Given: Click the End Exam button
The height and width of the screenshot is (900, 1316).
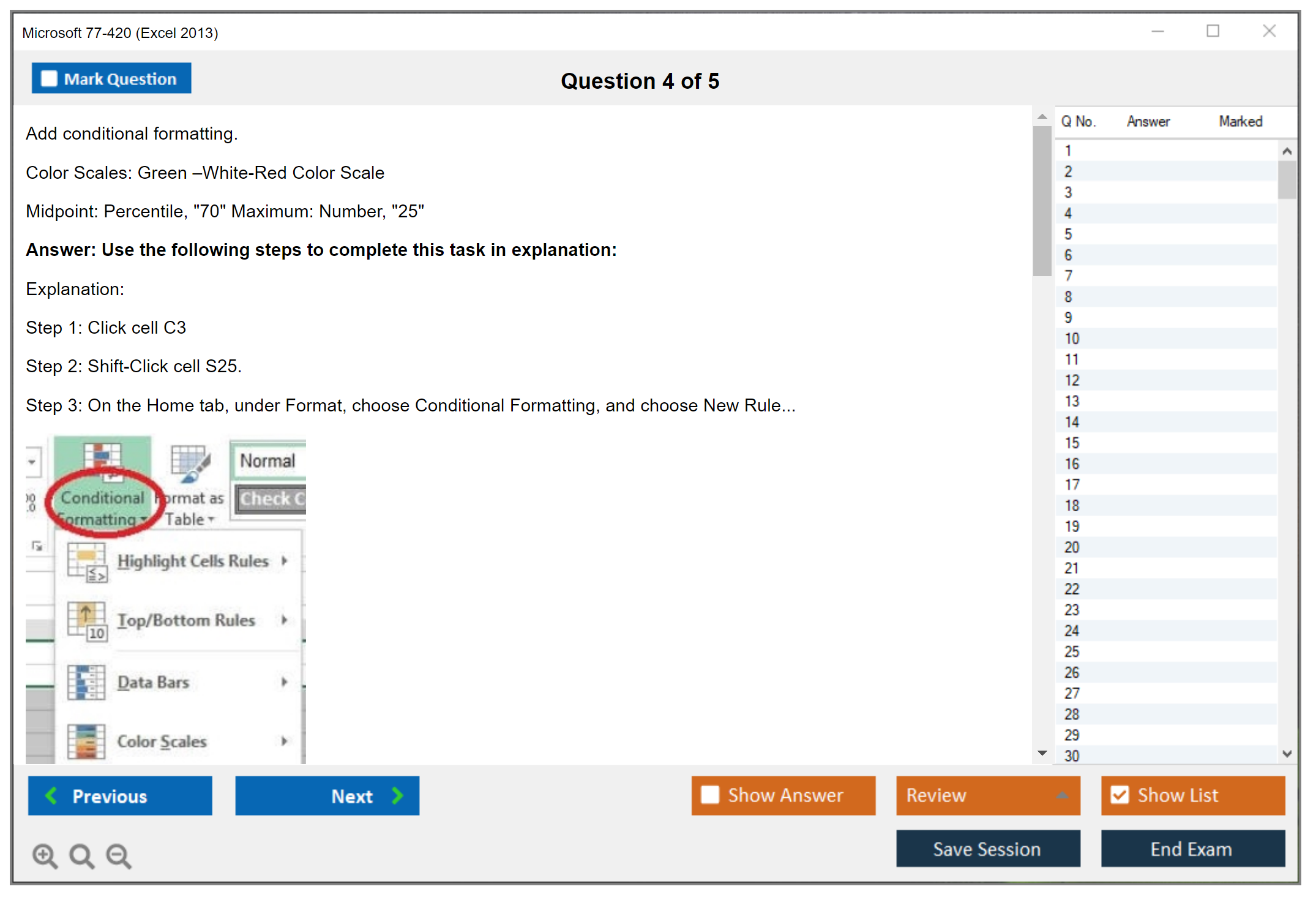Looking at the screenshot, I should (x=1192, y=849).
